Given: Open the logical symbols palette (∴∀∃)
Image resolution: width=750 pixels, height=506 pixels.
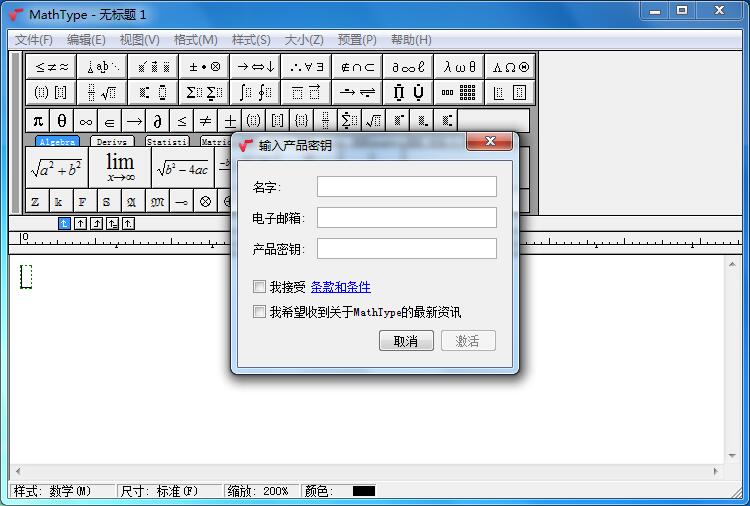Looking at the screenshot, I should 307,67.
